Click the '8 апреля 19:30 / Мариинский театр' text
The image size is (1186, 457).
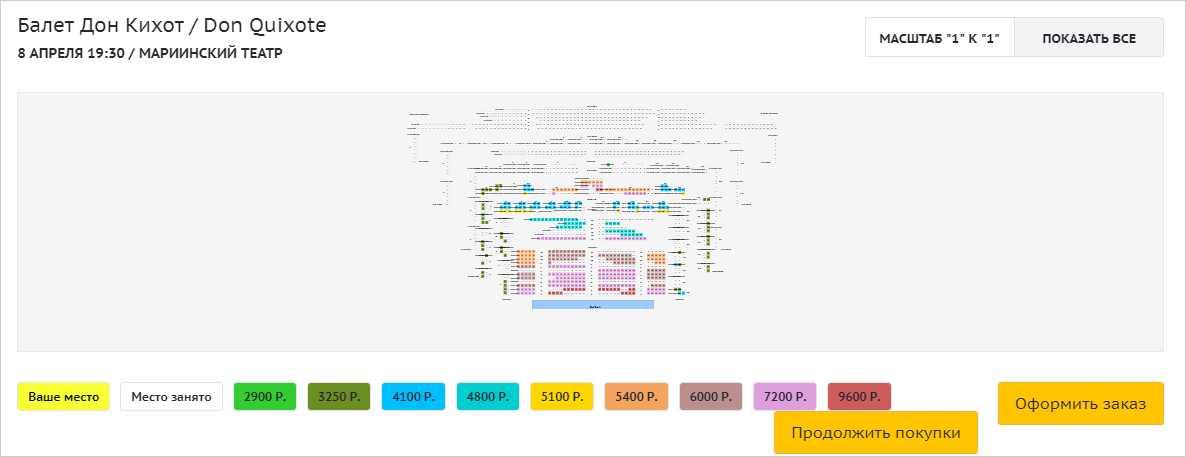(150, 53)
